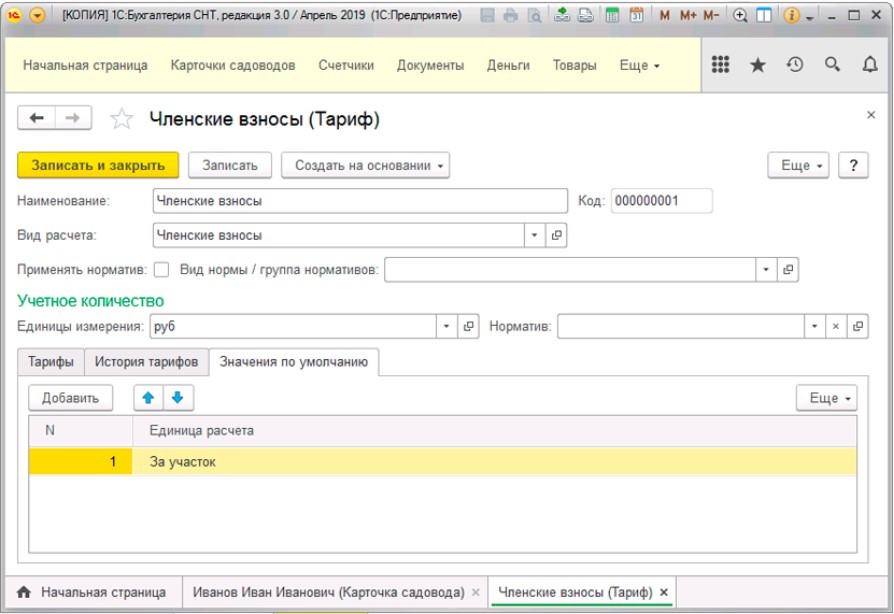Open the calendar icon in title bar
This screenshot has height=614, width=894.
point(636,16)
